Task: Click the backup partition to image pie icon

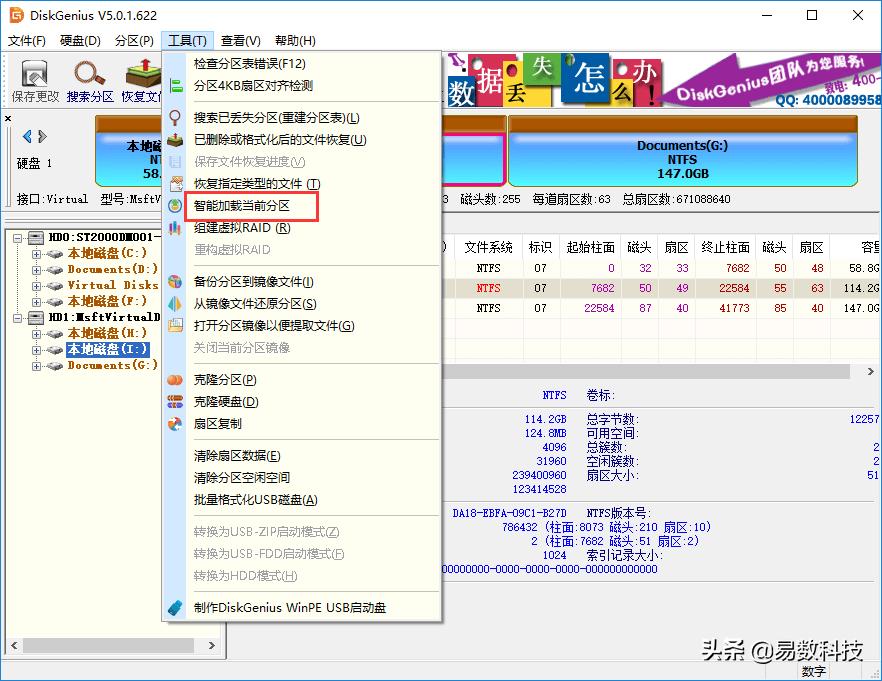Action: [174, 282]
